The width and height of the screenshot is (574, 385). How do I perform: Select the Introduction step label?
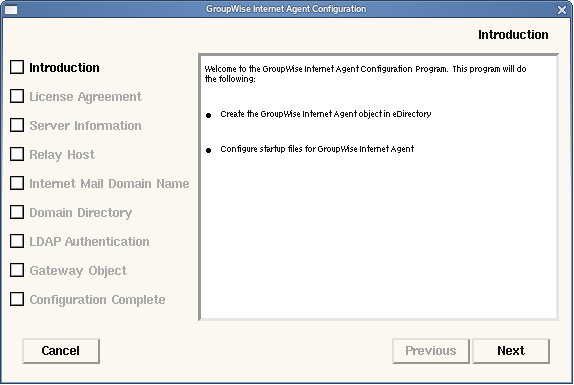[64, 68]
